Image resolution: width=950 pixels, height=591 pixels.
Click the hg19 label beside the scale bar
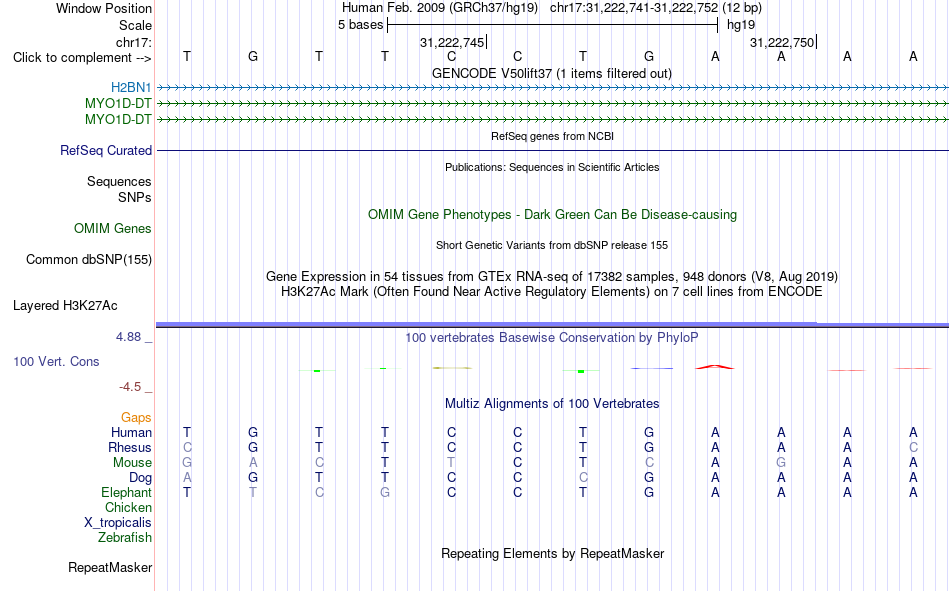(741, 25)
